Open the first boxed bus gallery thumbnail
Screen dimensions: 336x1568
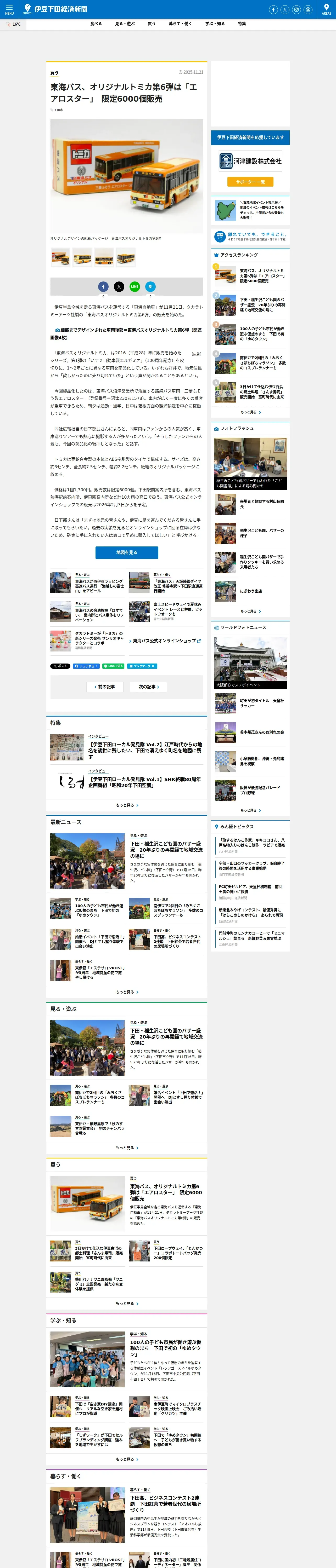pos(60,257)
